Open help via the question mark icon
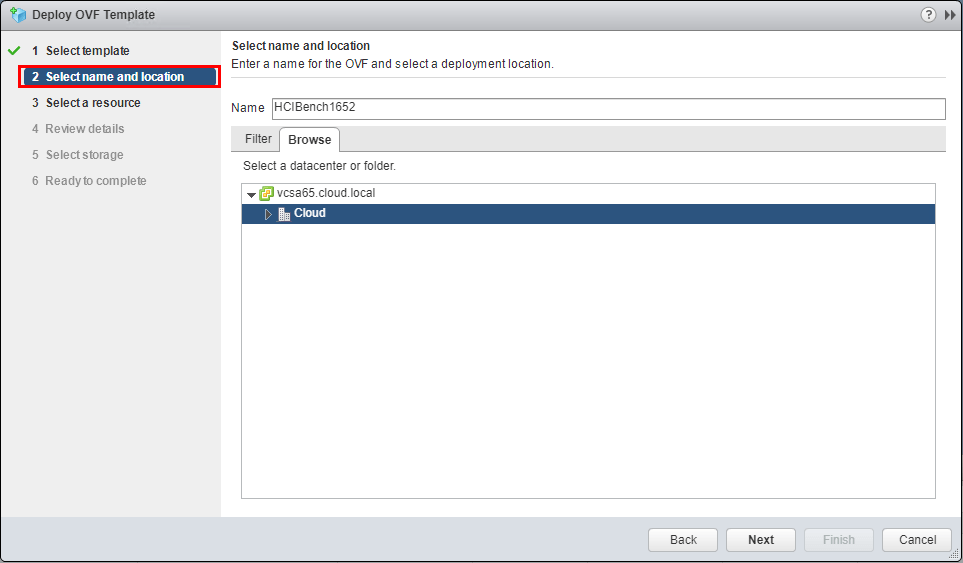The height and width of the screenshot is (563, 963). click(x=928, y=15)
